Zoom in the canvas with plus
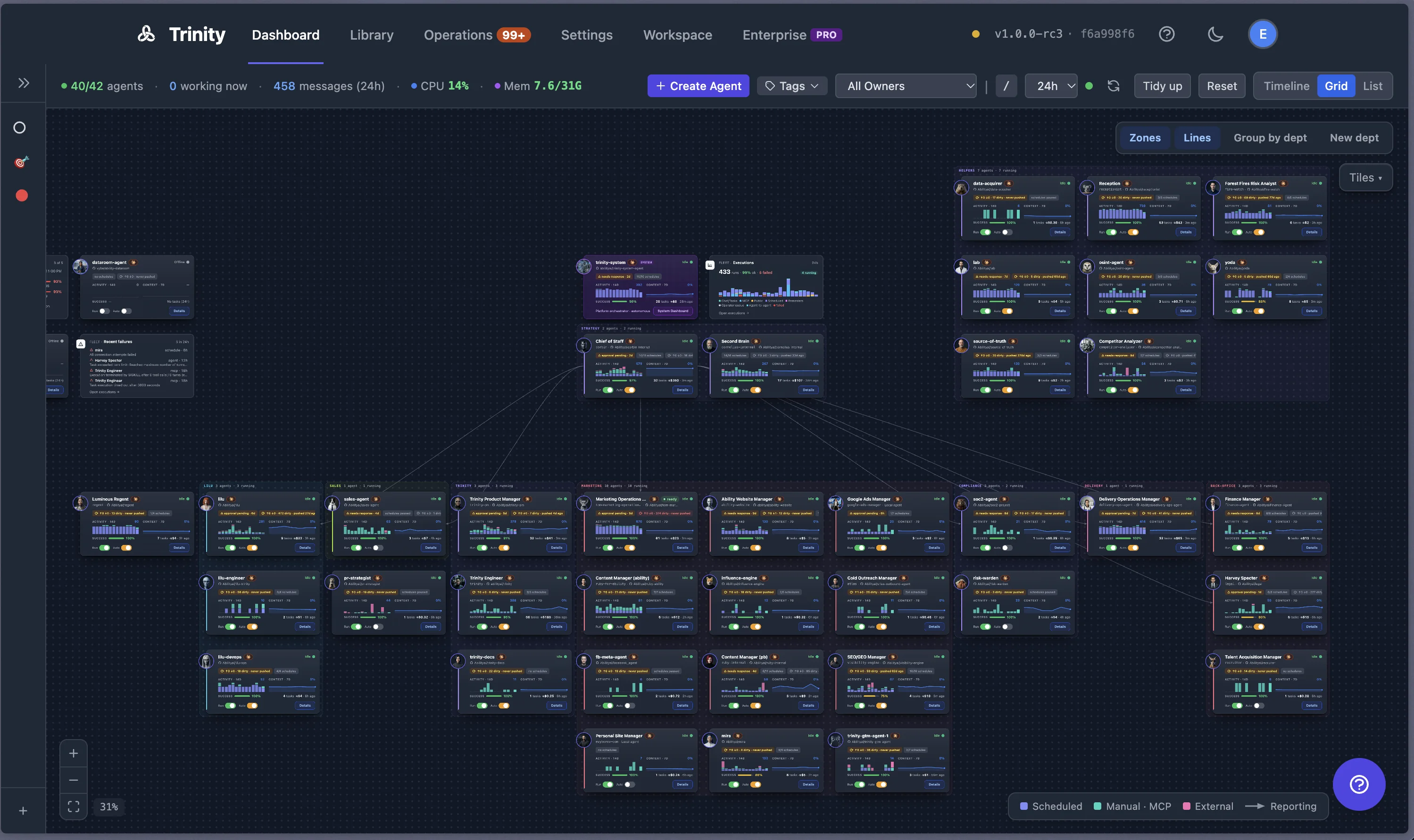 74,753
